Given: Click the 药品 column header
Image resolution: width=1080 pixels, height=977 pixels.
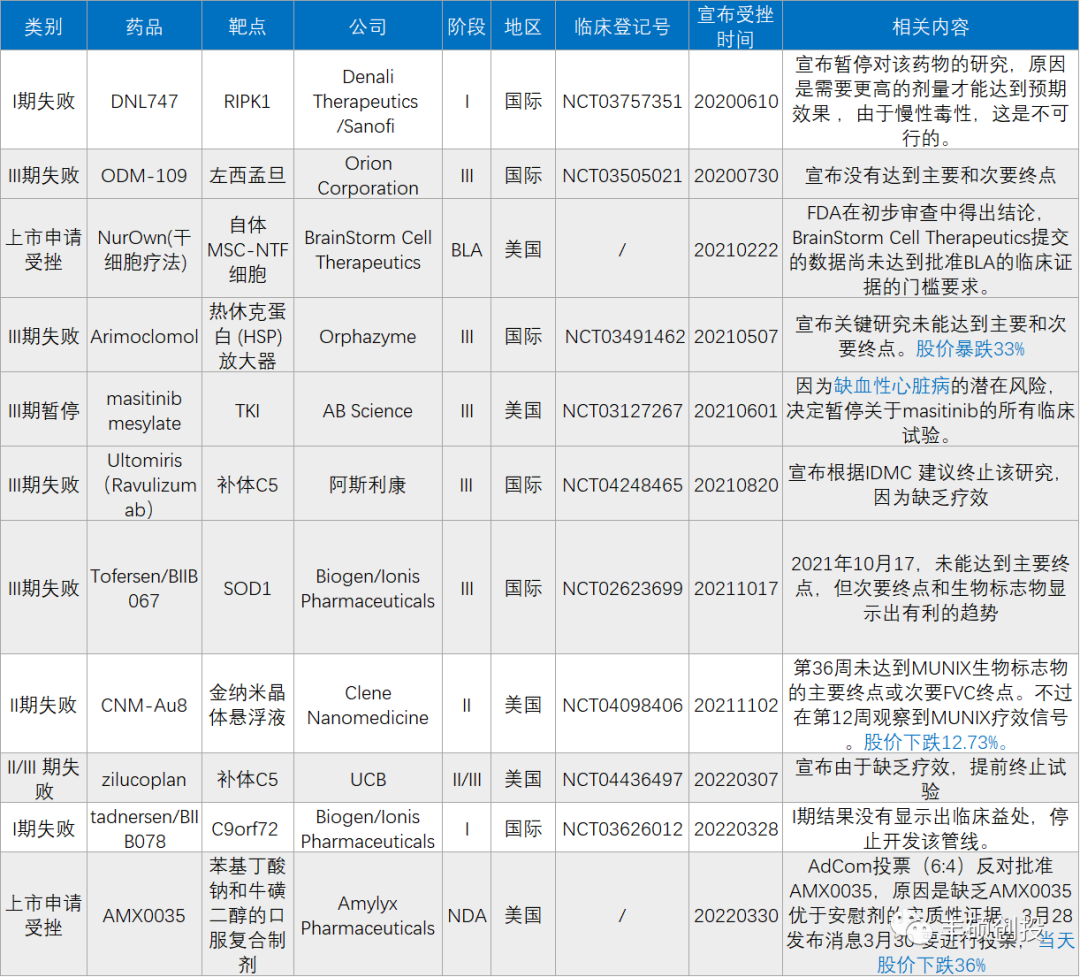Looking at the screenshot, I should [145, 26].
